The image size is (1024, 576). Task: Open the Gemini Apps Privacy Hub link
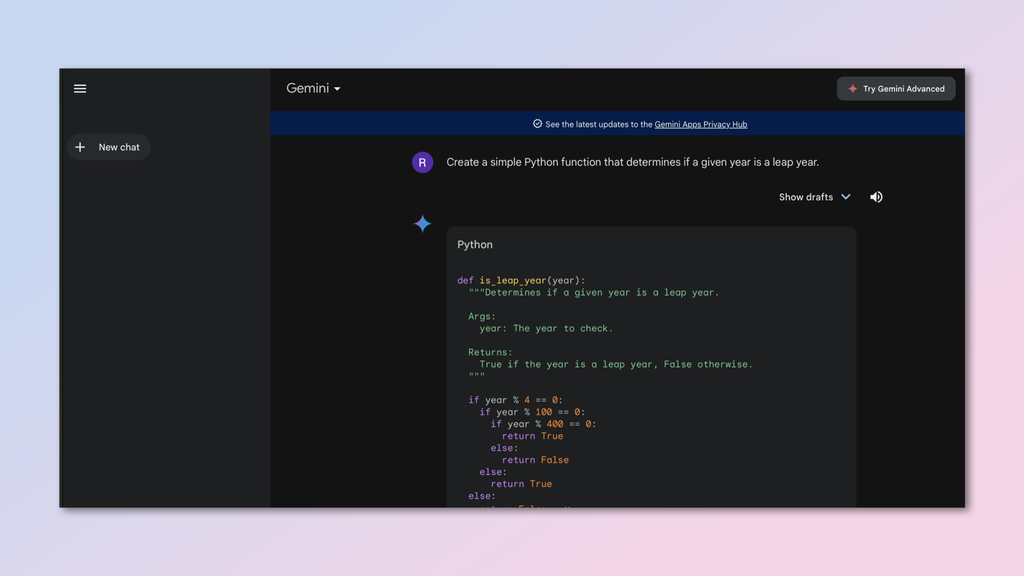pyautogui.click(x=701, y=124)
